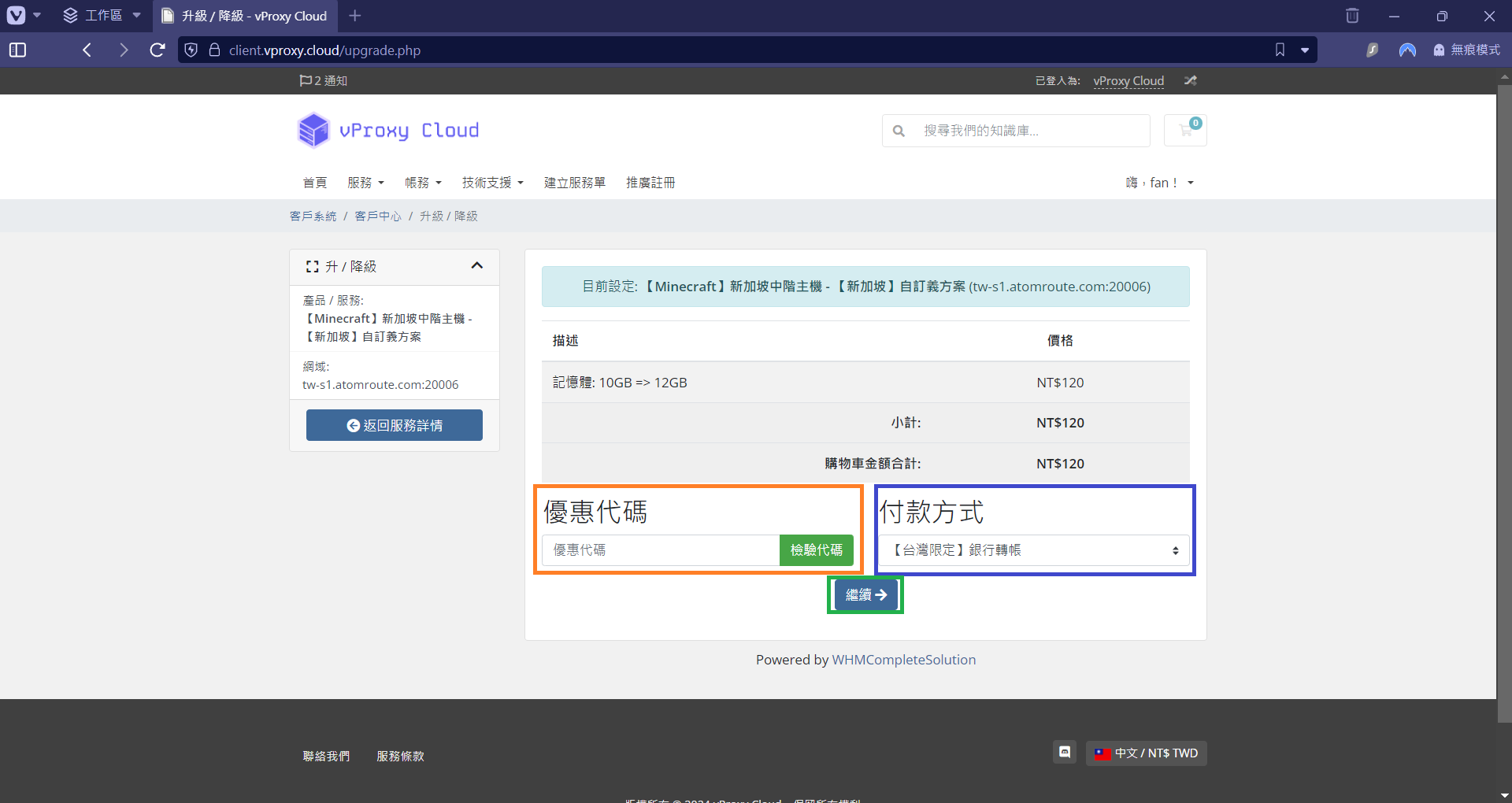Screen dimensions: 1512x803
Task: Click the browser reload icon
Action: (x=157, y=50)
